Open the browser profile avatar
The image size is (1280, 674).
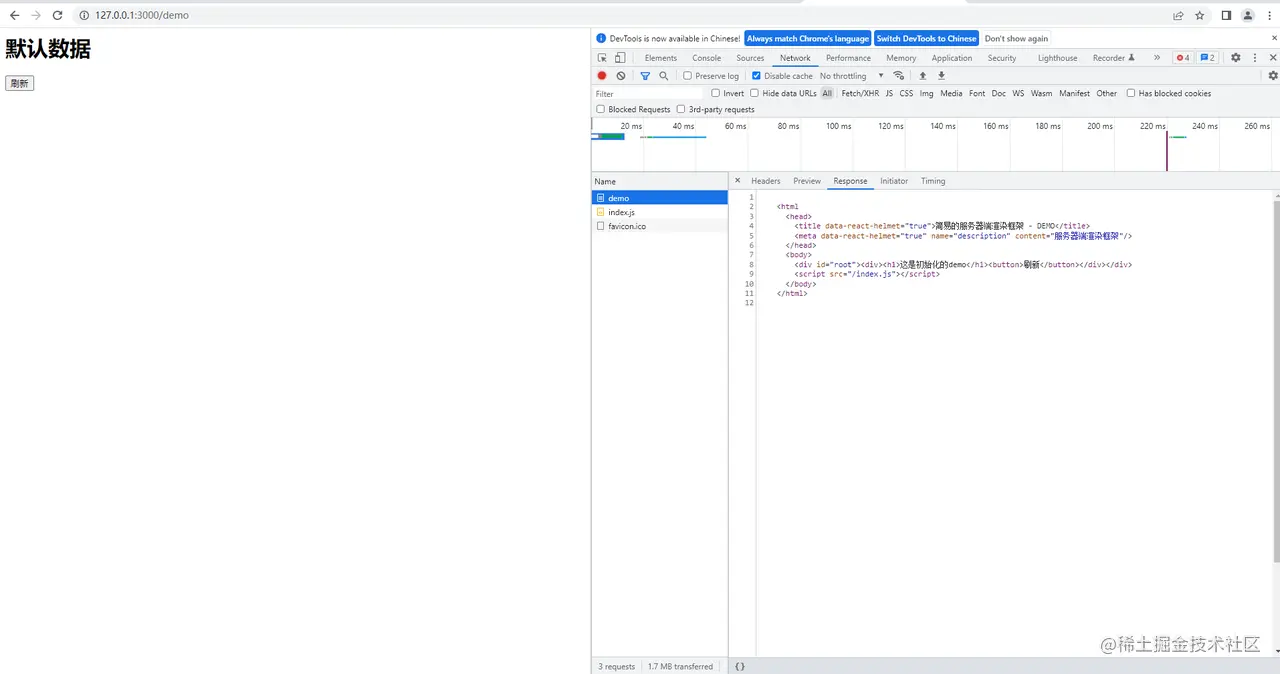(x=1248, y=15)
